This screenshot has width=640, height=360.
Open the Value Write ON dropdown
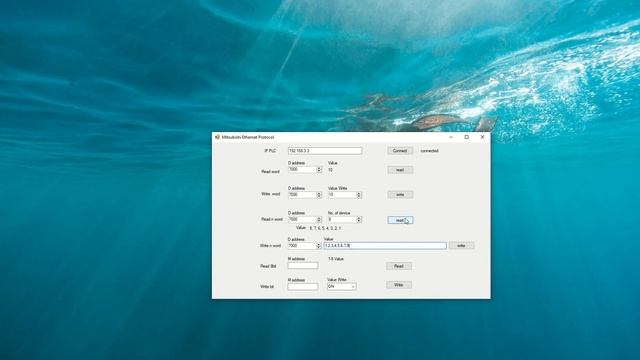coord(342,287)
